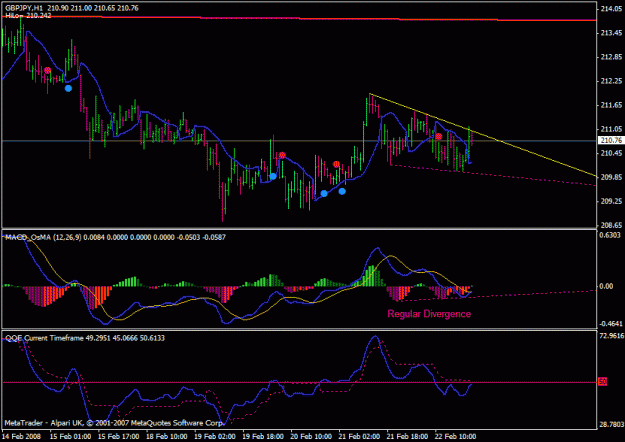This screenshot has height=442, width=625.
Task: Click the 212.25 price axis label
Action: click(x=611, y=81)
